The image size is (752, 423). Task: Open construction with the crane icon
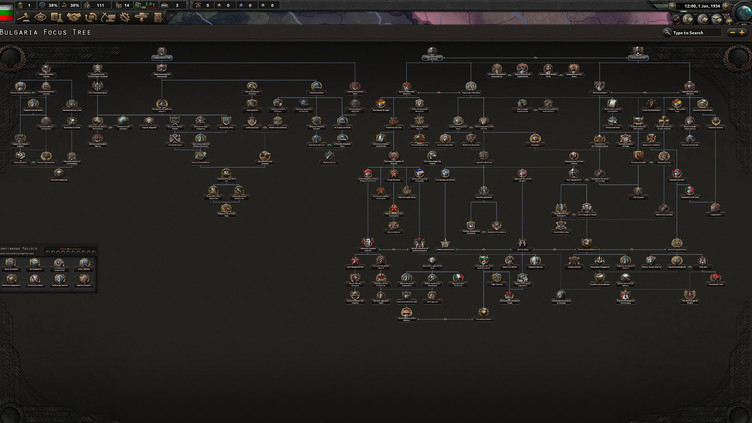tap(108, 18)
